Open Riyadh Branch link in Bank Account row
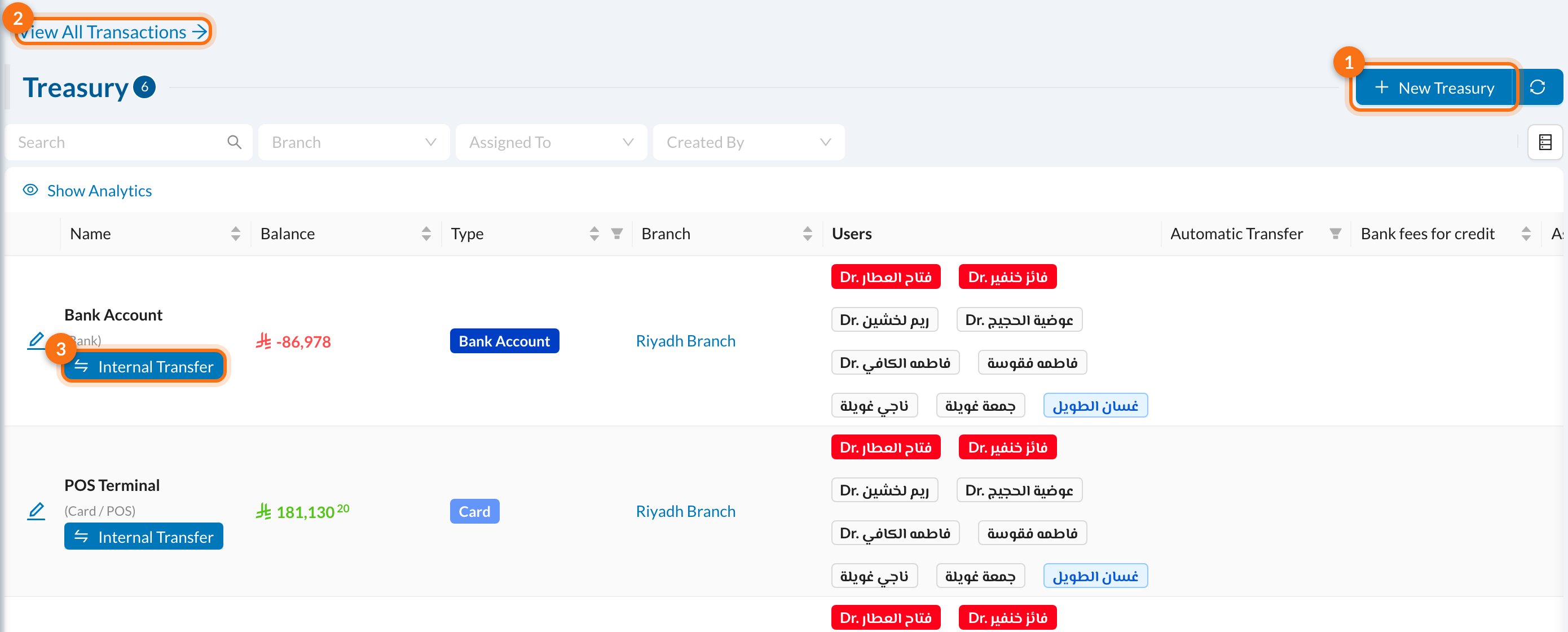The width and height of the screenshot is (1568, 632). tap(685, 341)
